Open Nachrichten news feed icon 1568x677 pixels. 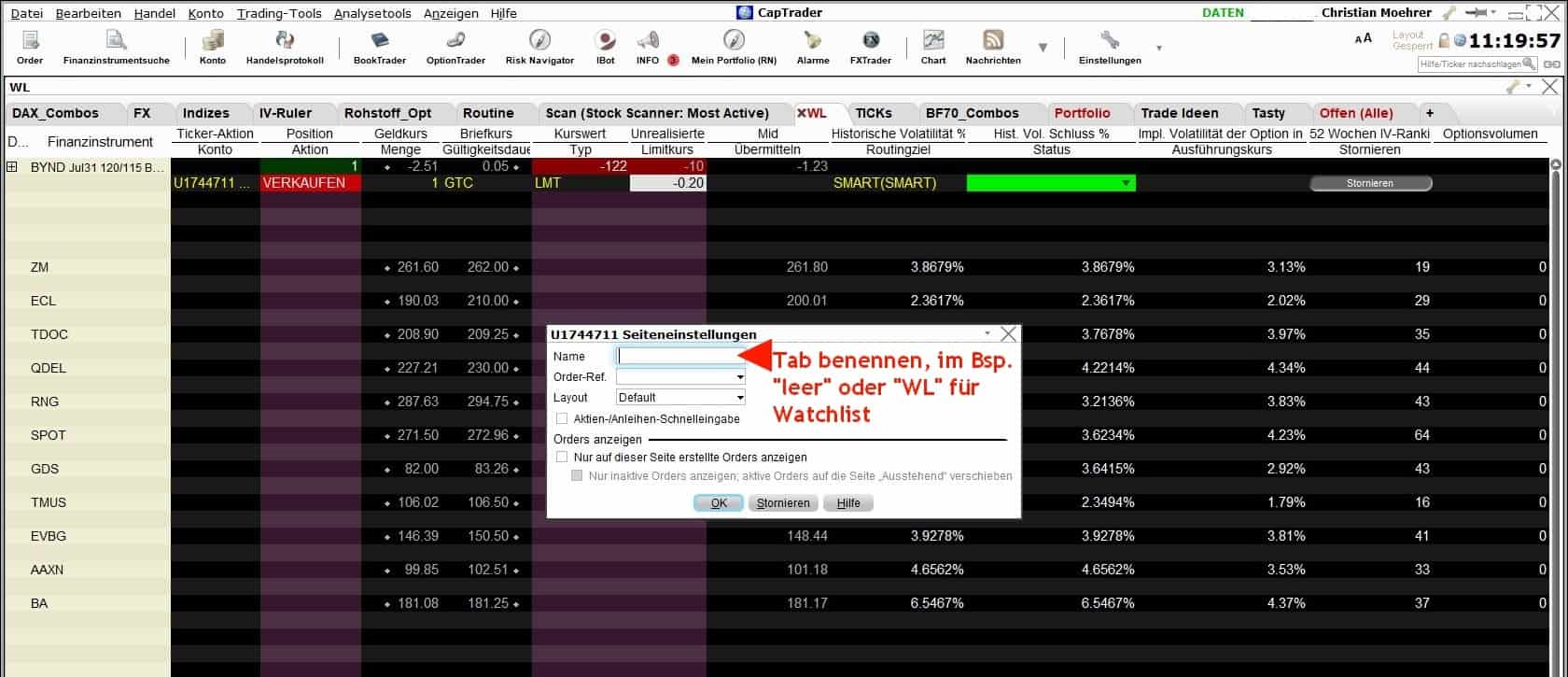(x=992, y=46)
